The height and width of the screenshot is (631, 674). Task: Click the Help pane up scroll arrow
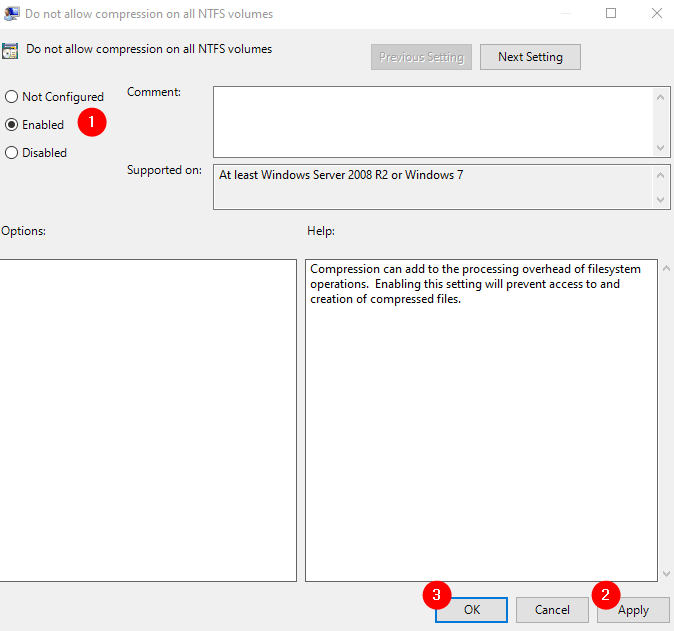666,269
